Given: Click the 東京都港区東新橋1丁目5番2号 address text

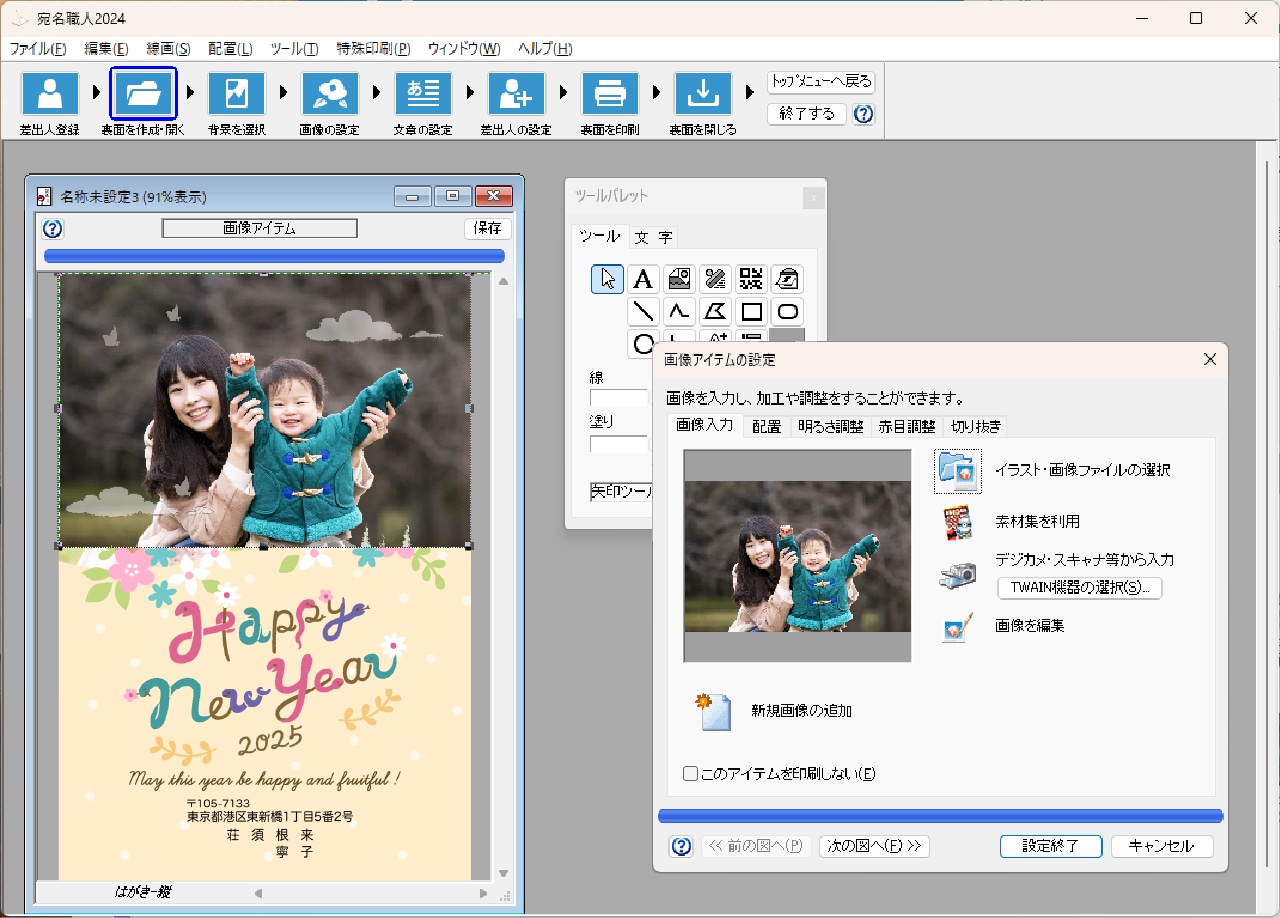Looking at the screenshot, I should [270, 817].
